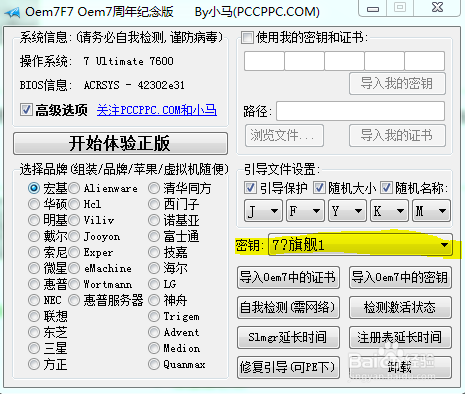Image resolution: width=465 pixels, height=394 pixels.
Task: Select the 明基 brand radio button
Action: point(34,220)
